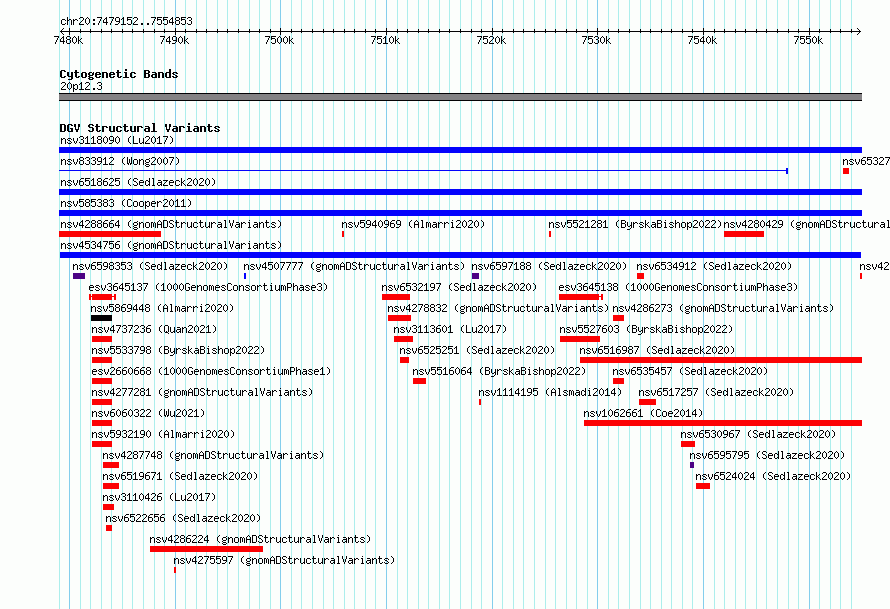890x609 pixels.
Task: Click nsv3113601 (Lu2017) label
Action: [450, 329]
